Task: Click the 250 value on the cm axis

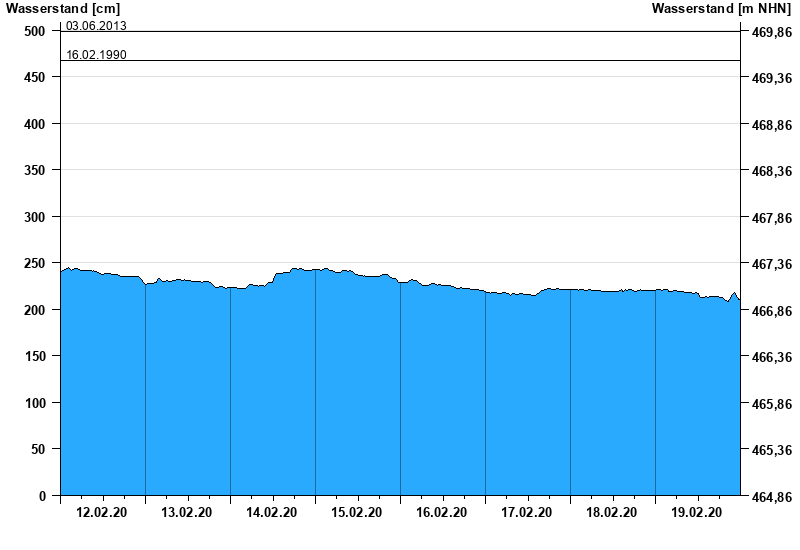Action: click(x=35, y=263)
